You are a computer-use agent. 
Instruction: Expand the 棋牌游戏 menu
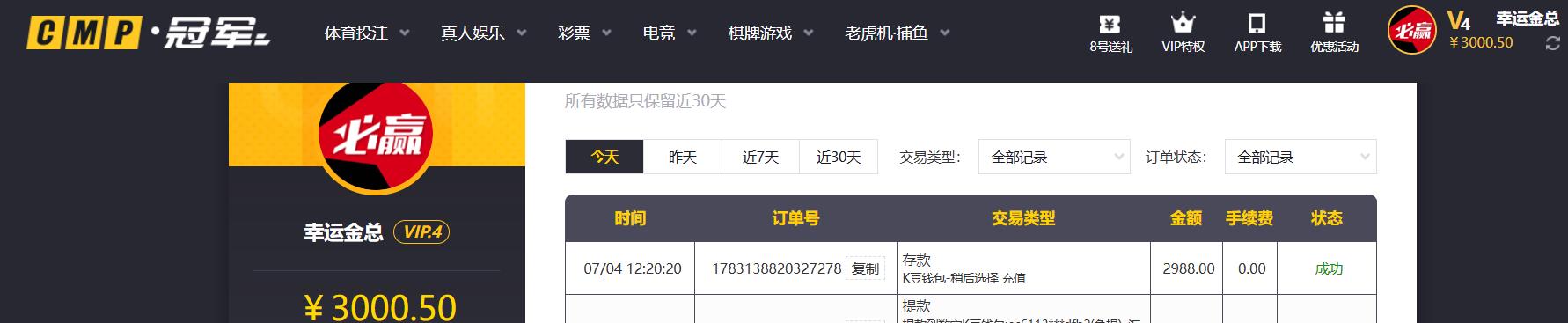[x=771, y=33]
